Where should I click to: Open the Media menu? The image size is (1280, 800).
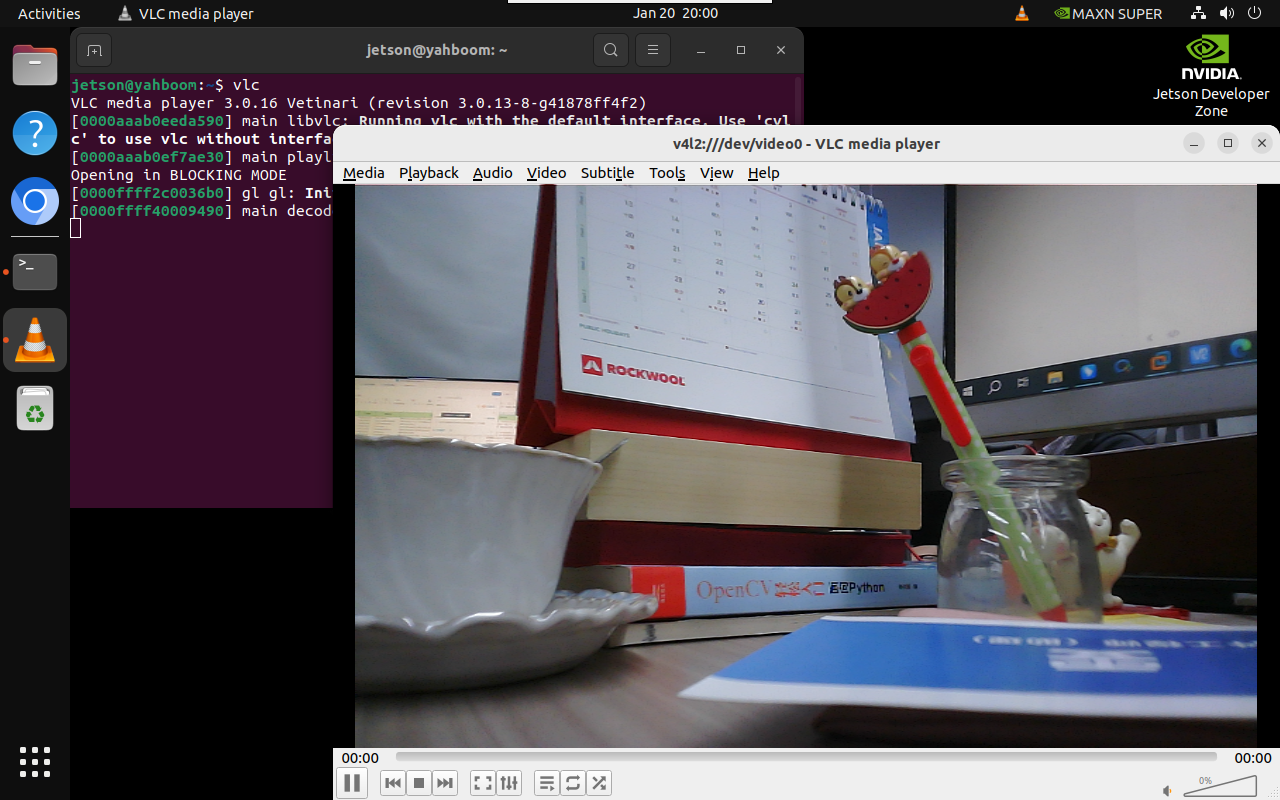(364, 173)
